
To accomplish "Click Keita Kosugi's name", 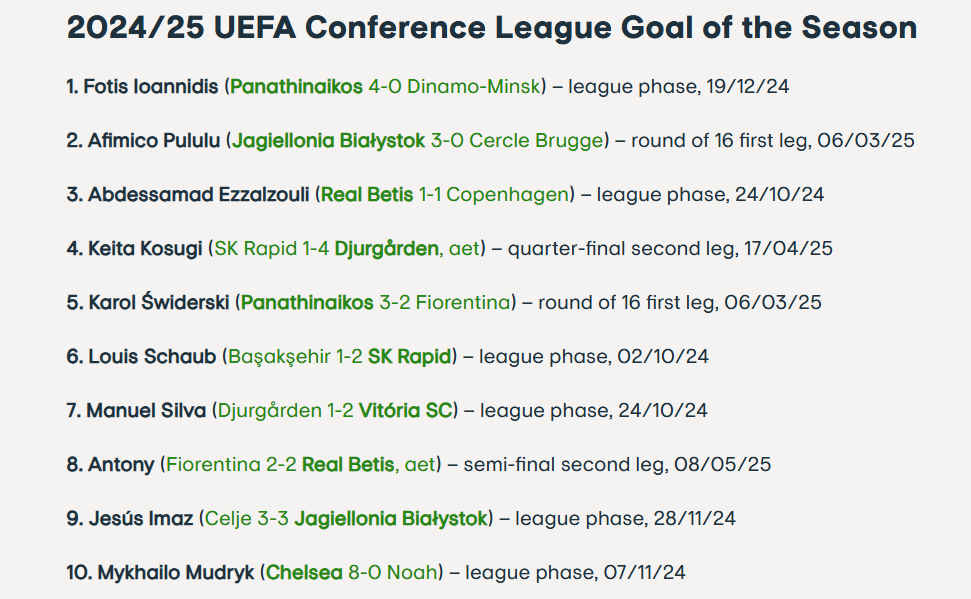I will point(146,248).
